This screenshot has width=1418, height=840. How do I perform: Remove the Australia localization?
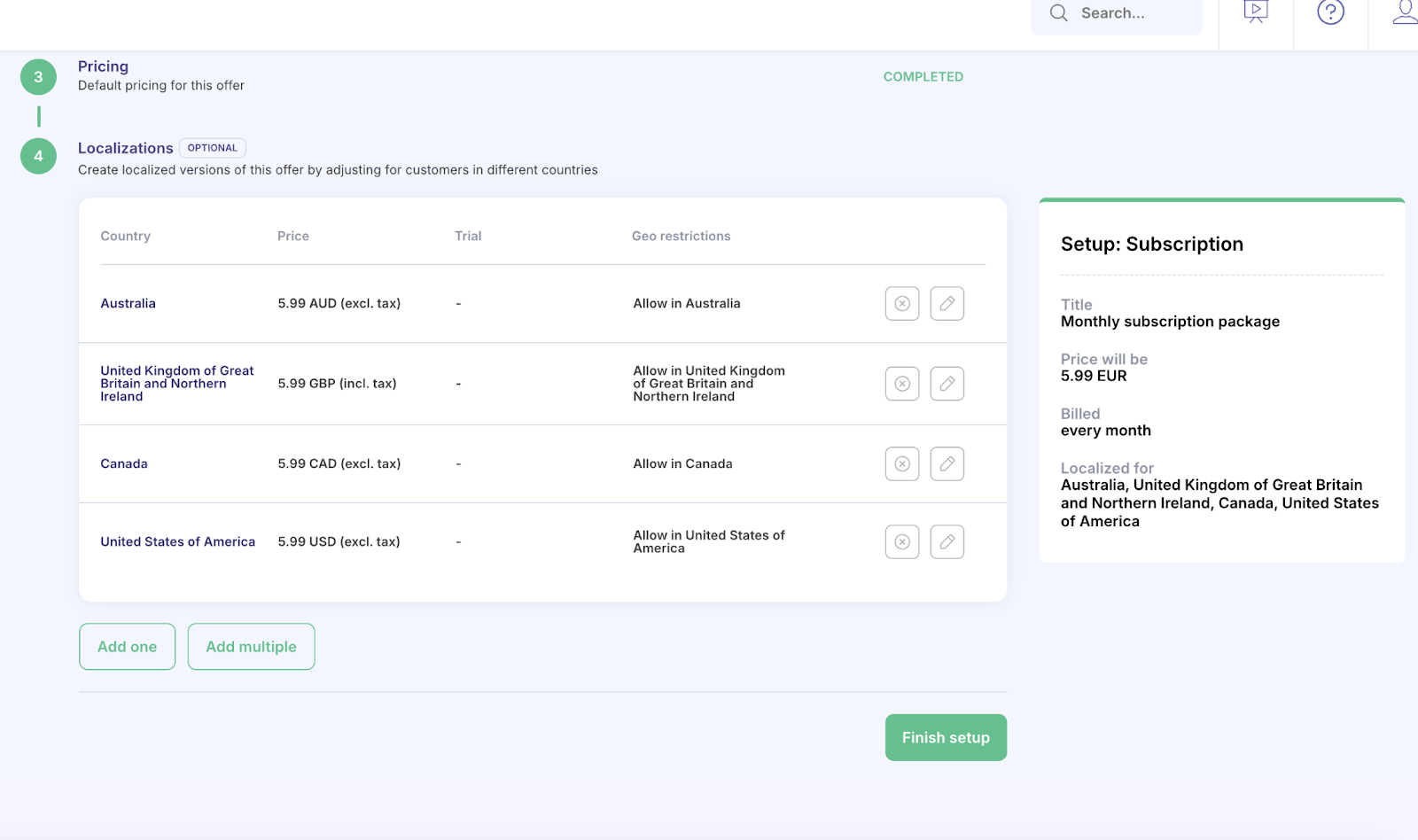(901, 304)
